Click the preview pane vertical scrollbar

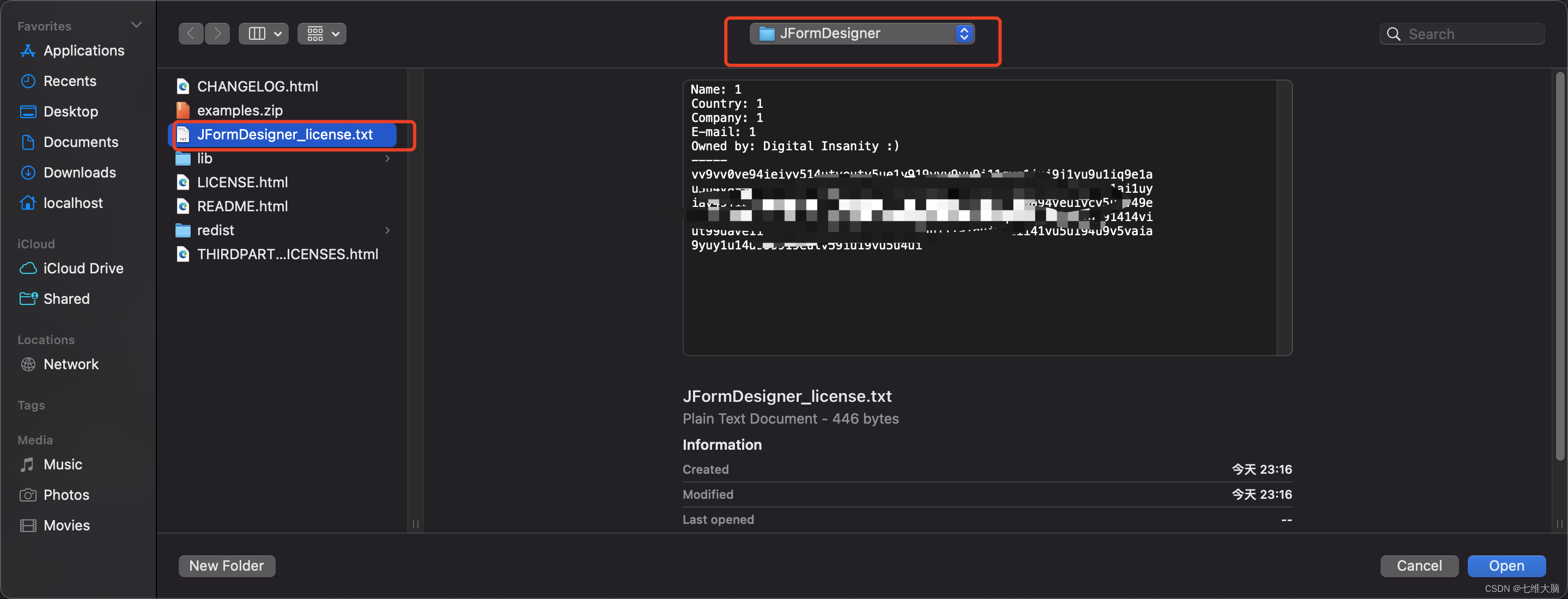coord(1559,266)
